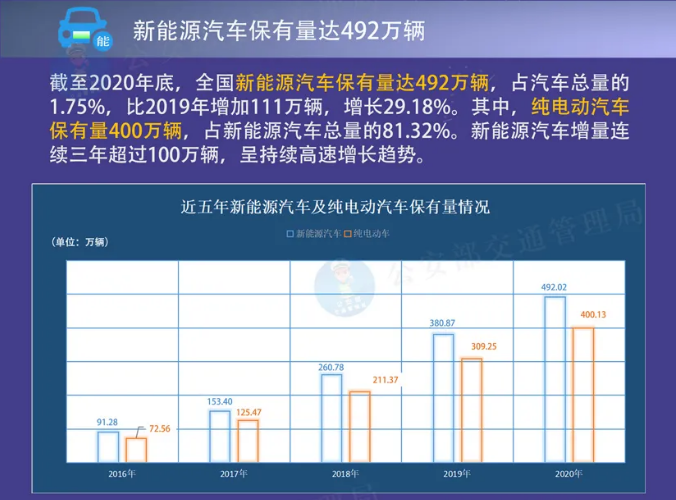
Task: Click the 2020年 axis label
Action: (568, 474)
